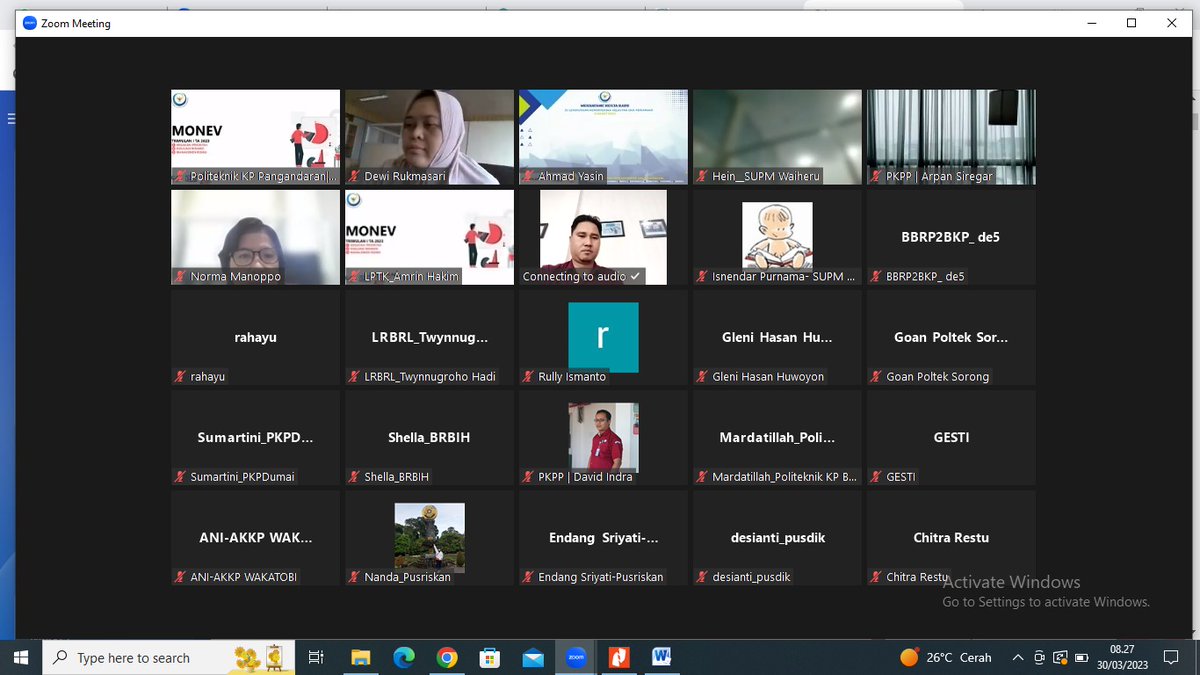Viewport: 1200px width, 675px height.
Task: Open Google Chrome from the taskbar
Action: pyautogui.click(x=447, y=657)
